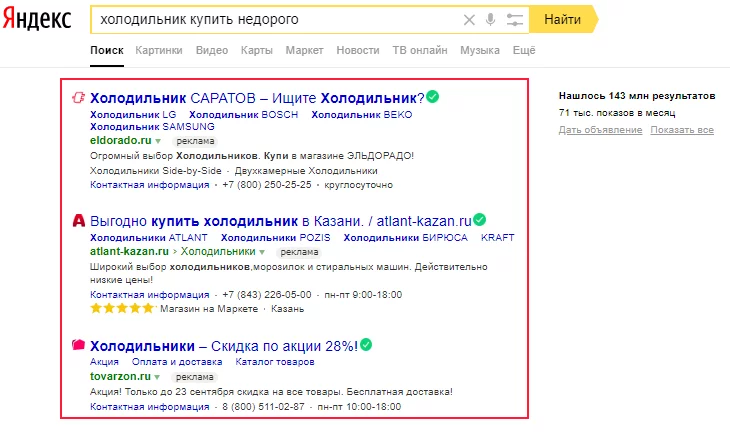This screenshot has height=433, width=730.
Task: Click the Найти search button
Action: (563, 20)
